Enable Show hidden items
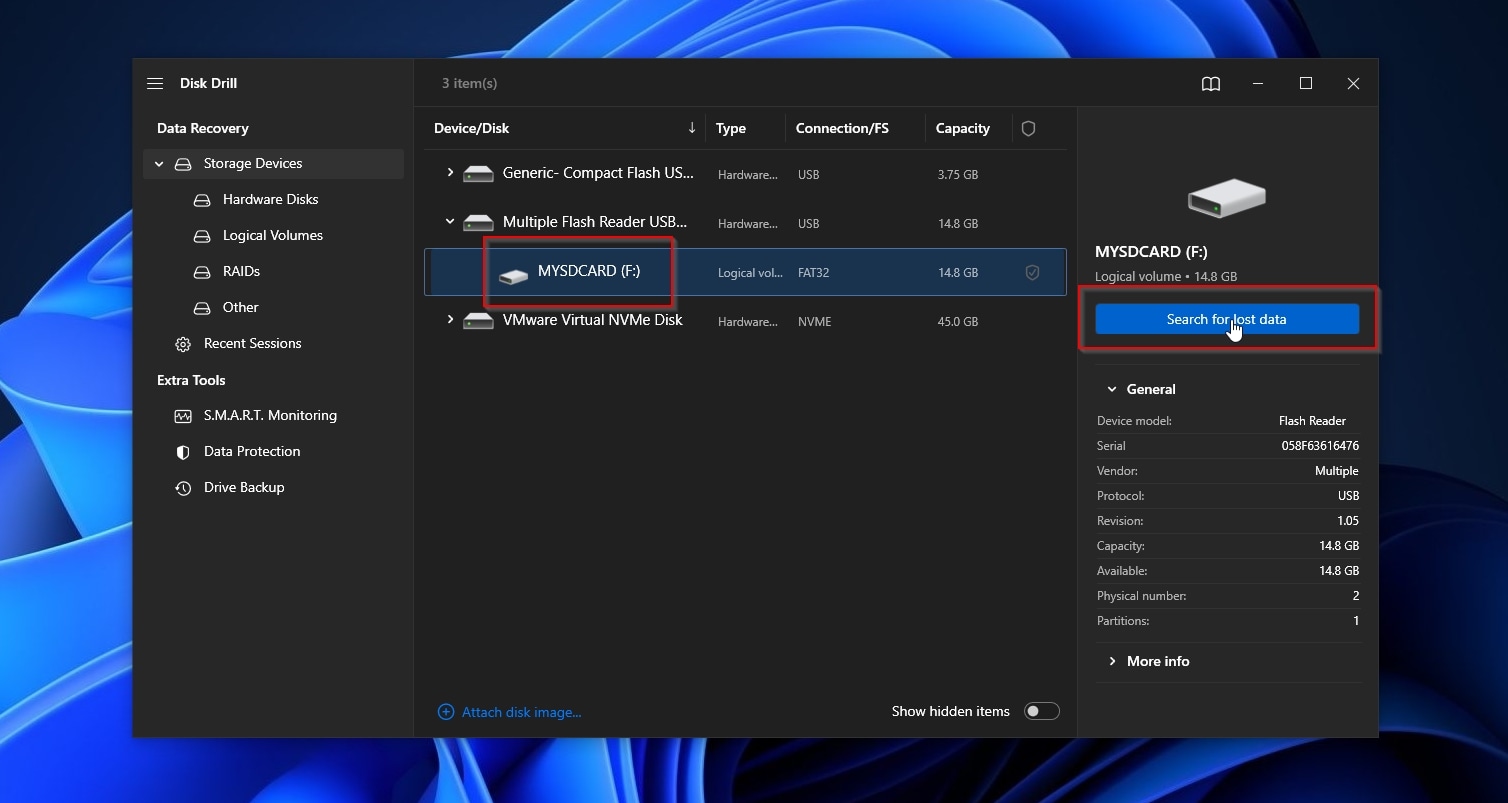 tap(1041, 711)
